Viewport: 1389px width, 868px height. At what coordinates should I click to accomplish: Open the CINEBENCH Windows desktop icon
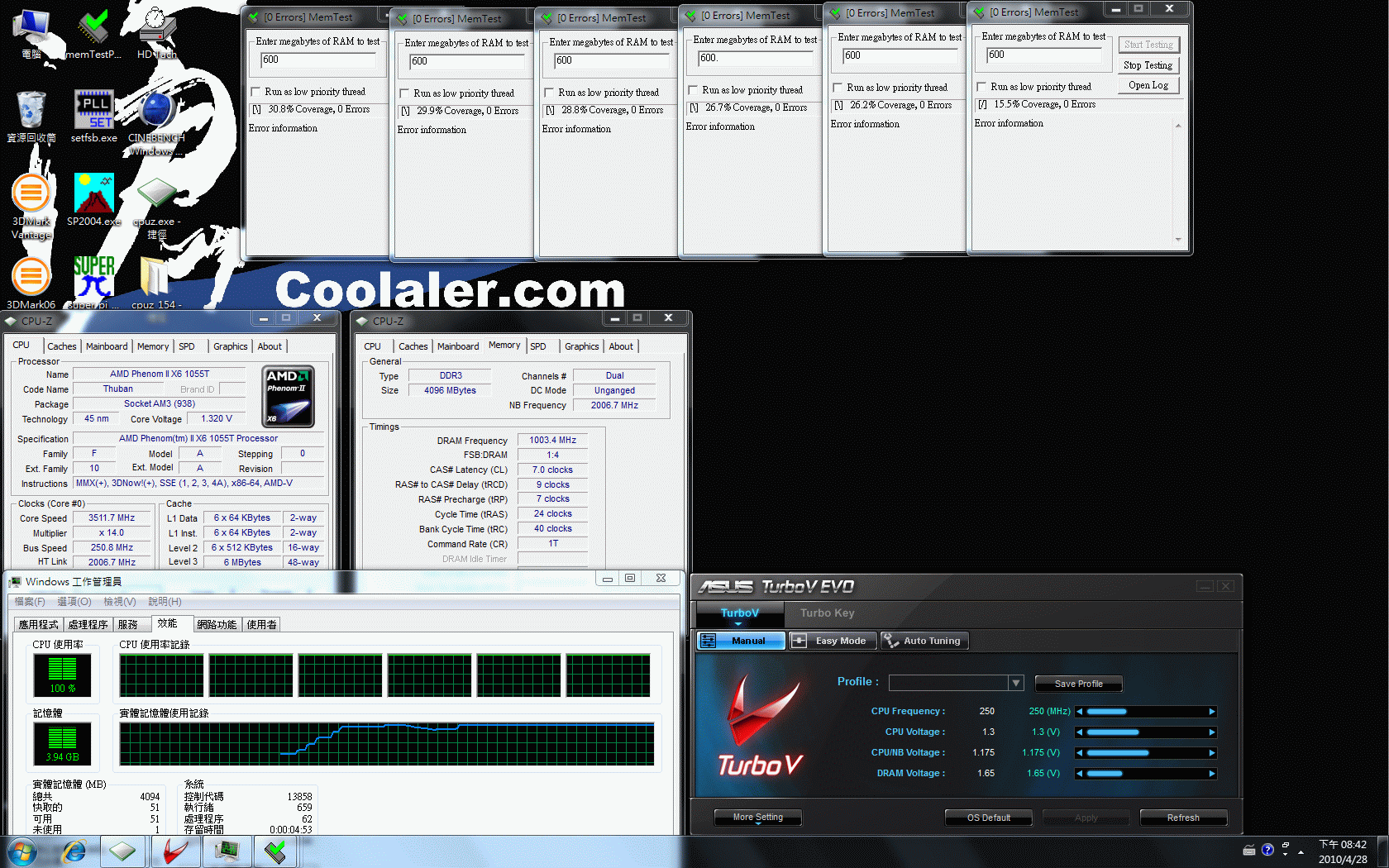pos(156,123)
